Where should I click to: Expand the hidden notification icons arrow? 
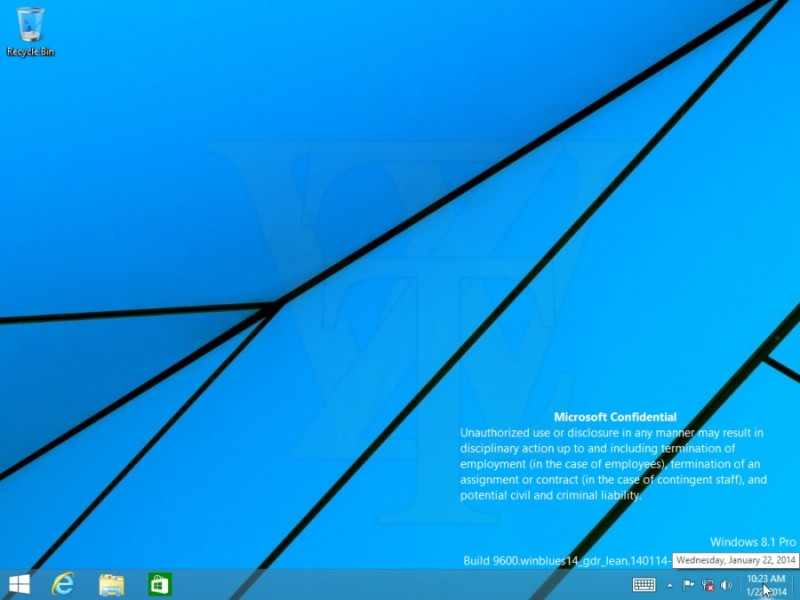coord(668,584)
